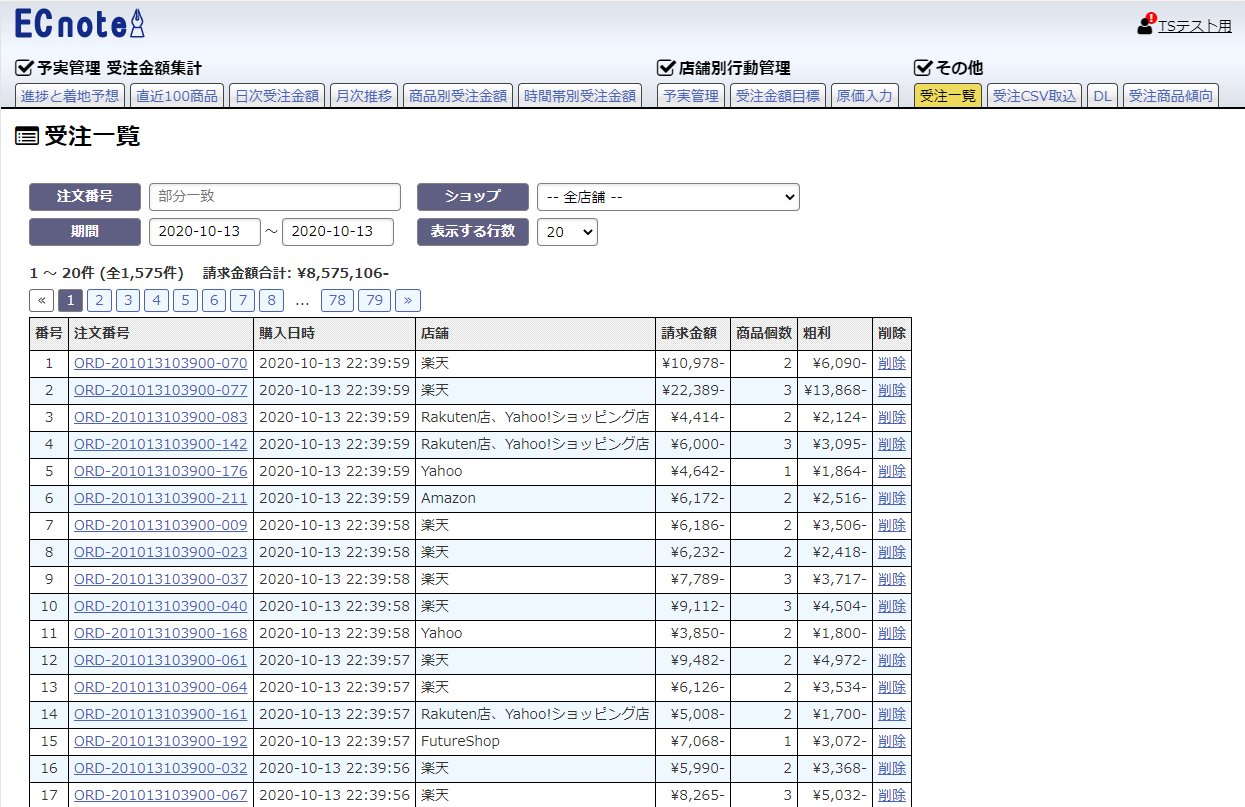Click the ECnote logo
The height and width of the screenshot is (807, 1245).
click(x=81, y=23)
